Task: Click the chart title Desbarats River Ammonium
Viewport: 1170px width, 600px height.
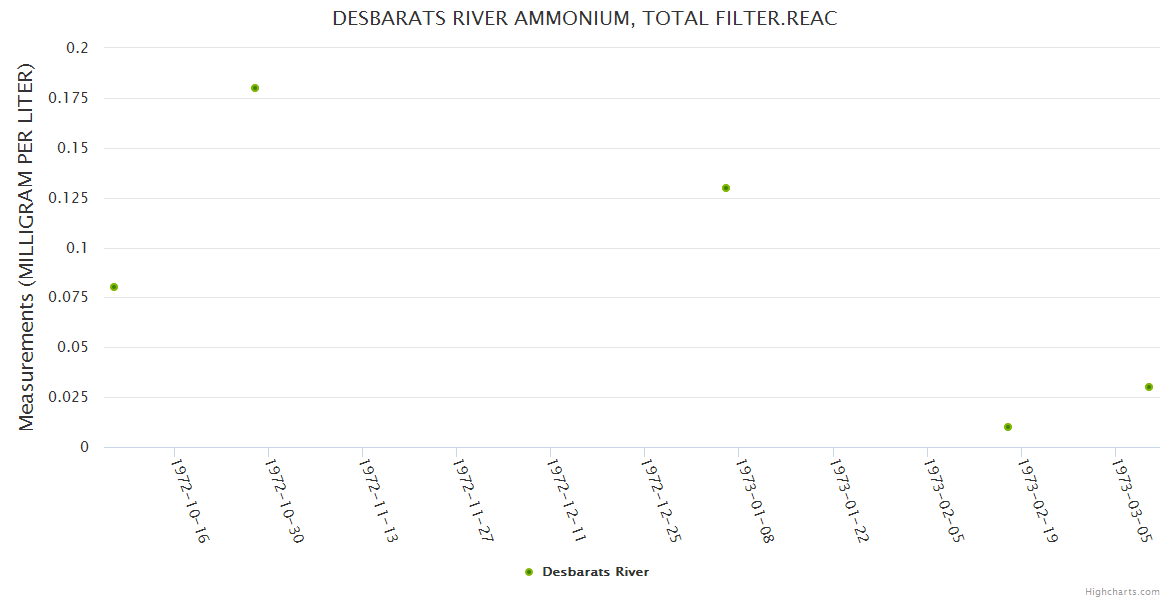Action: [584, 19]
